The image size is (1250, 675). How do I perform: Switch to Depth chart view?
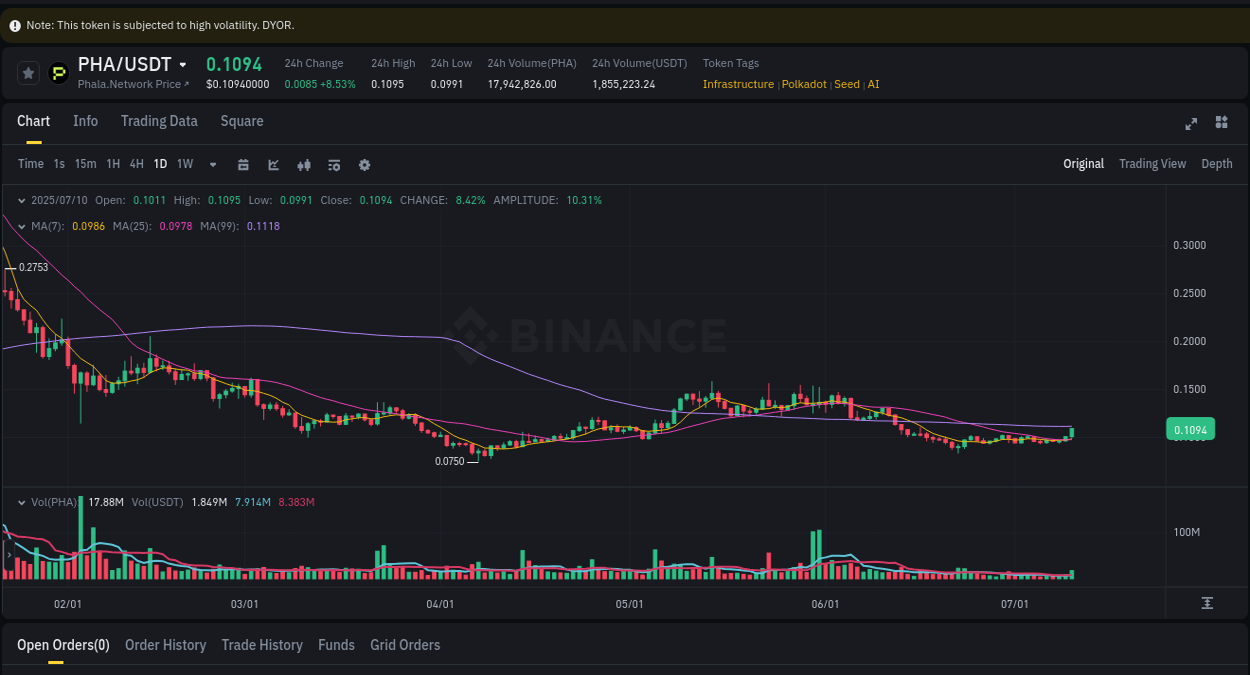1216,163
